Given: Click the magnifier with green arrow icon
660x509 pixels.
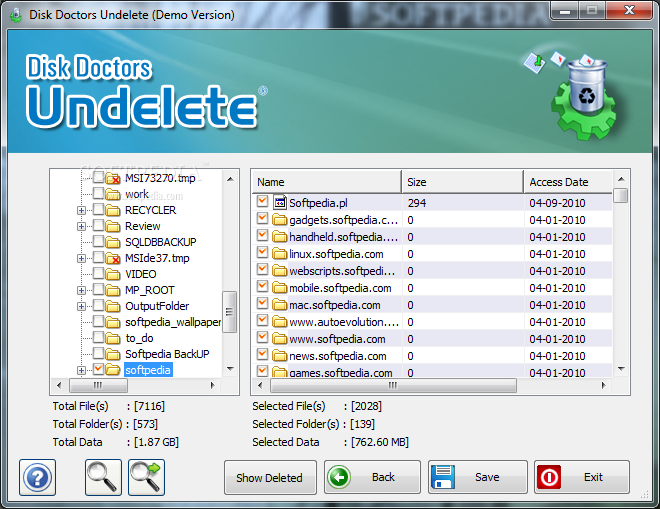Looking at the screenshot, I should coord(146,477).
